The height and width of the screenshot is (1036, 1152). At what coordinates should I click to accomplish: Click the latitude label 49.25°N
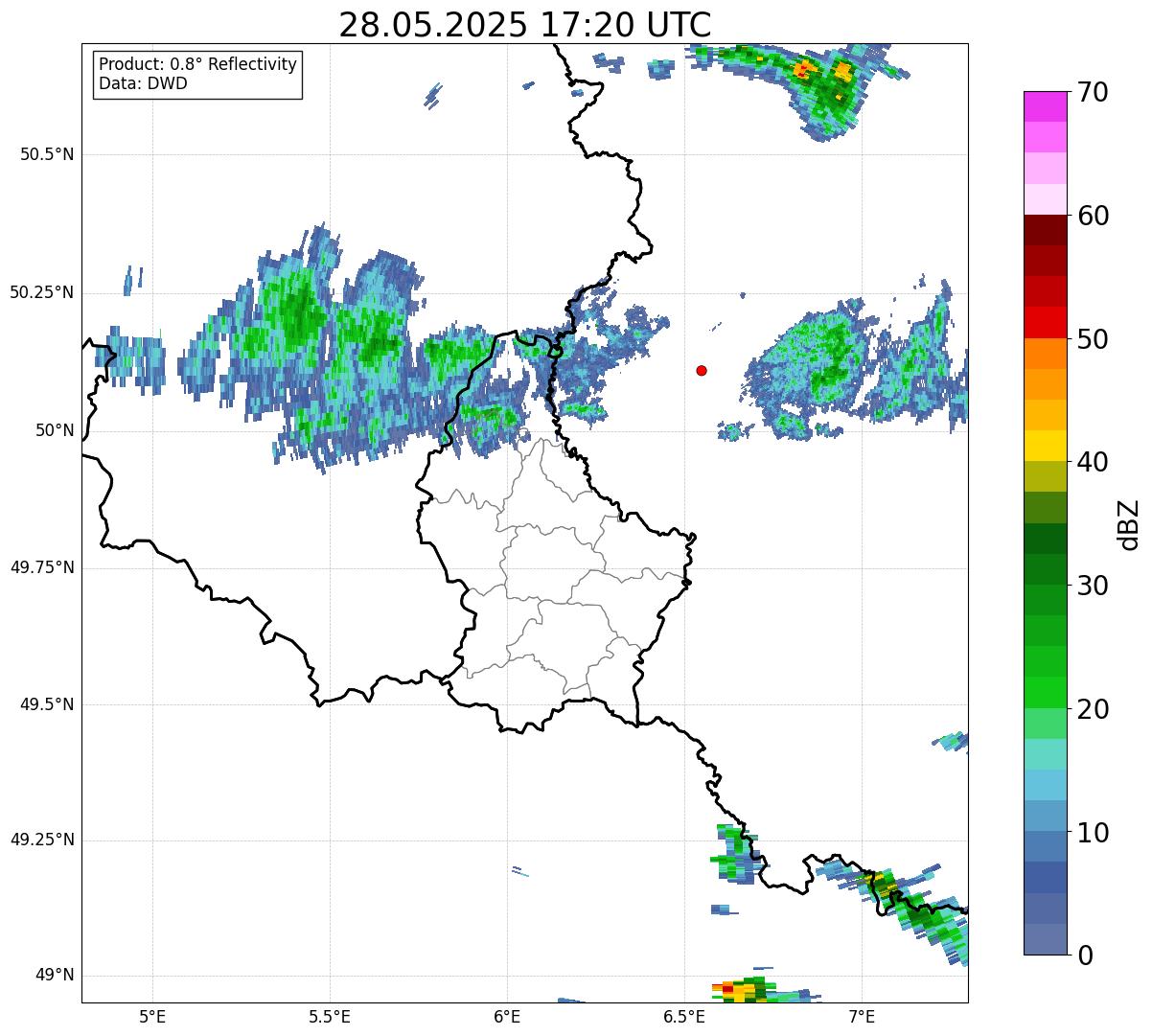click(x=42, y=840)
